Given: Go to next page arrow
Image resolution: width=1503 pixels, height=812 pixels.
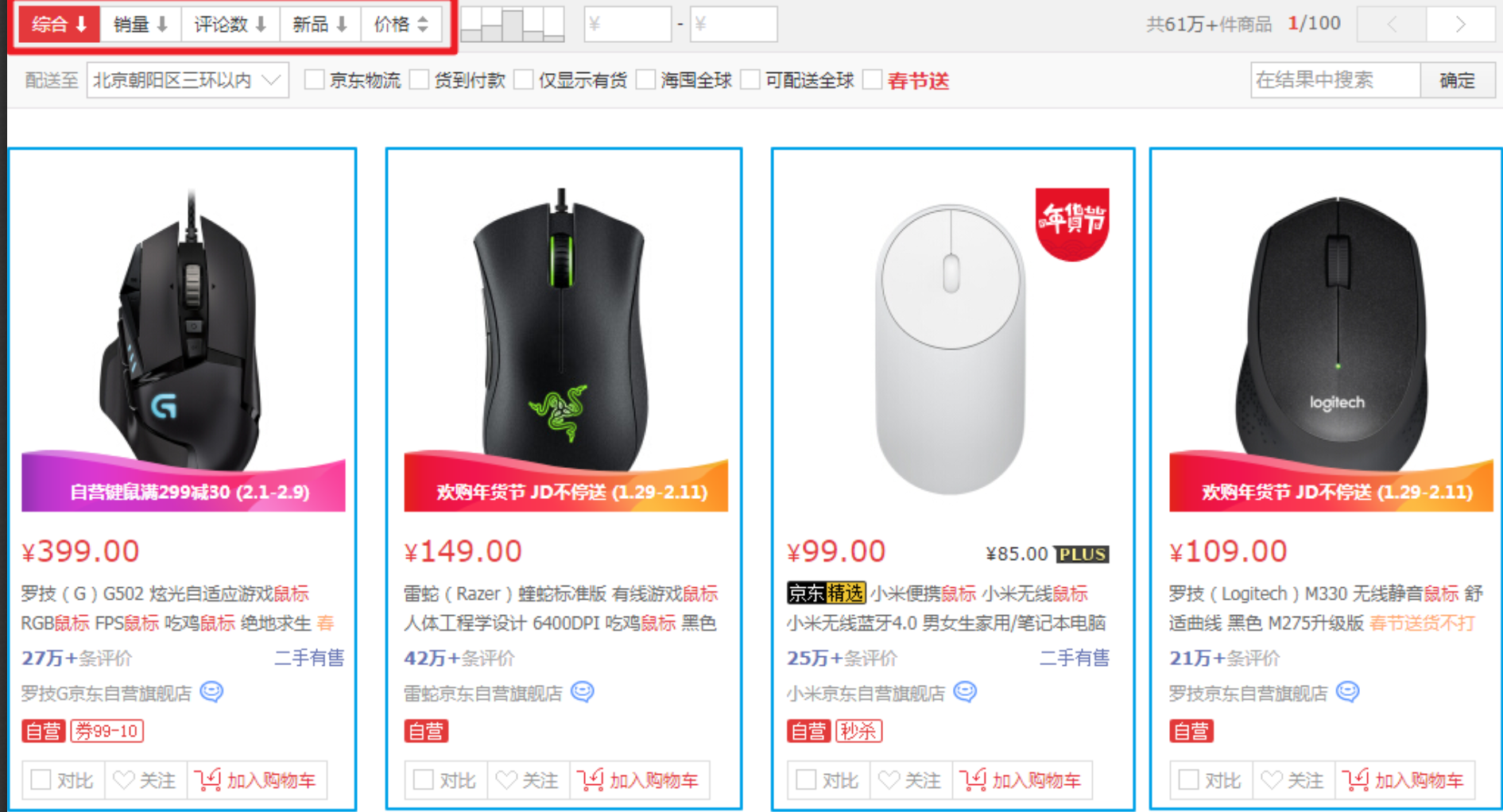Looking at the screenshot, I should [x=1460, y=25].
